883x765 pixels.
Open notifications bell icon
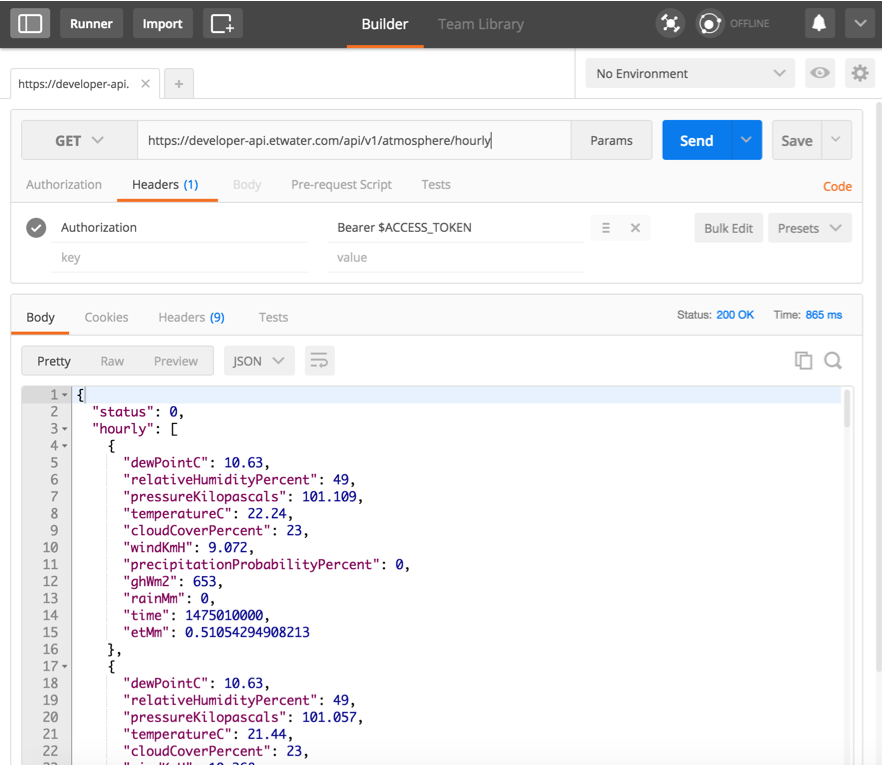[x=819, y=24]
